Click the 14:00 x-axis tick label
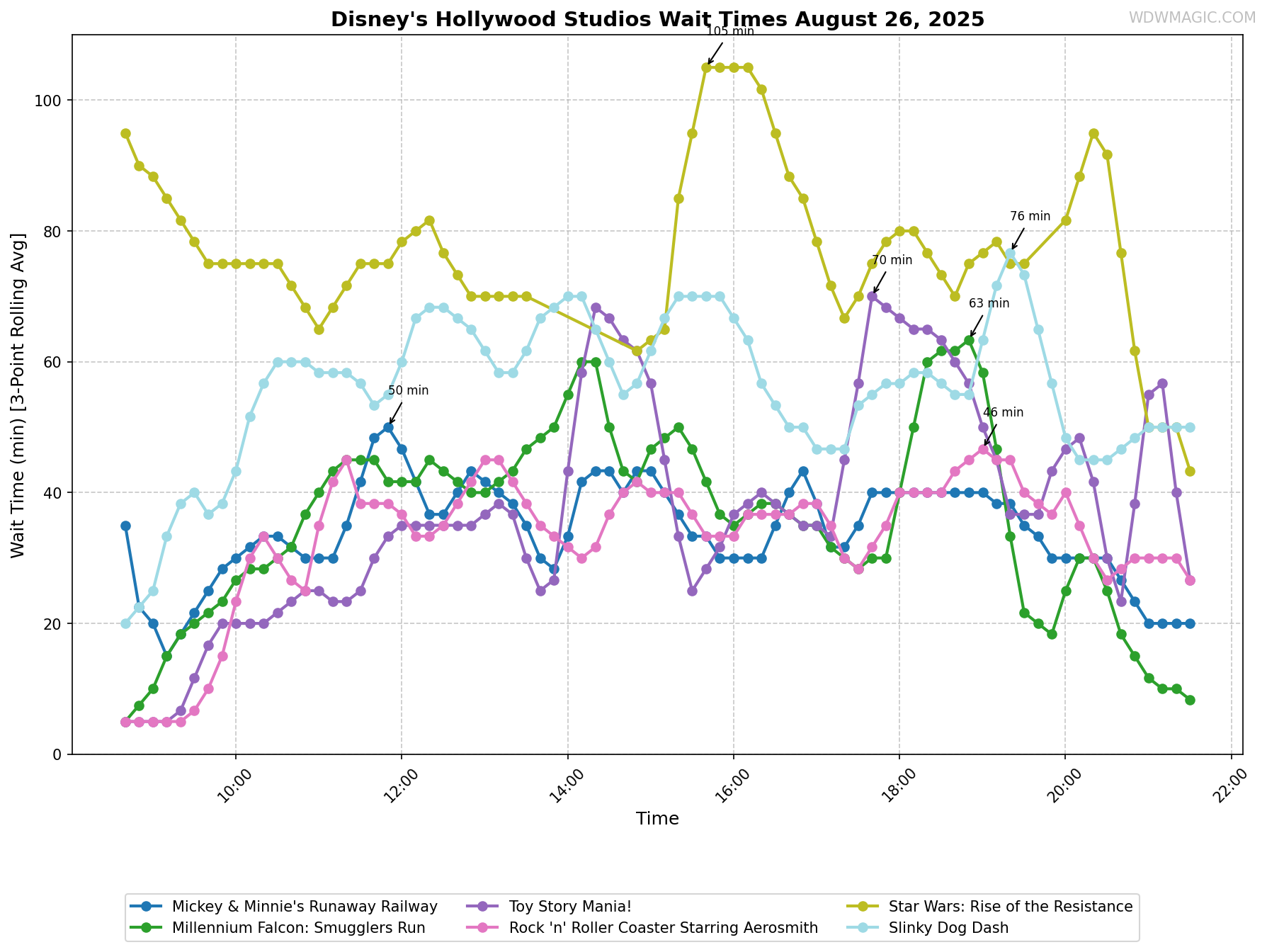This screenshot has height=952, width=1267. click(x=568, y=786)
